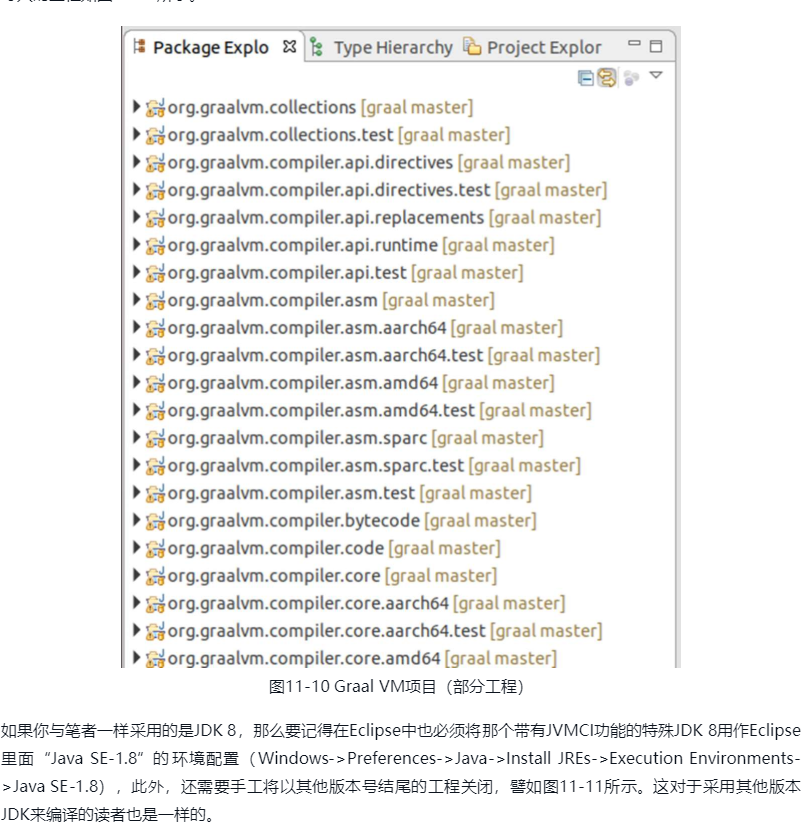
Task: Maximize the Package Explorer view panel
Action: click(x=656, y=46)
